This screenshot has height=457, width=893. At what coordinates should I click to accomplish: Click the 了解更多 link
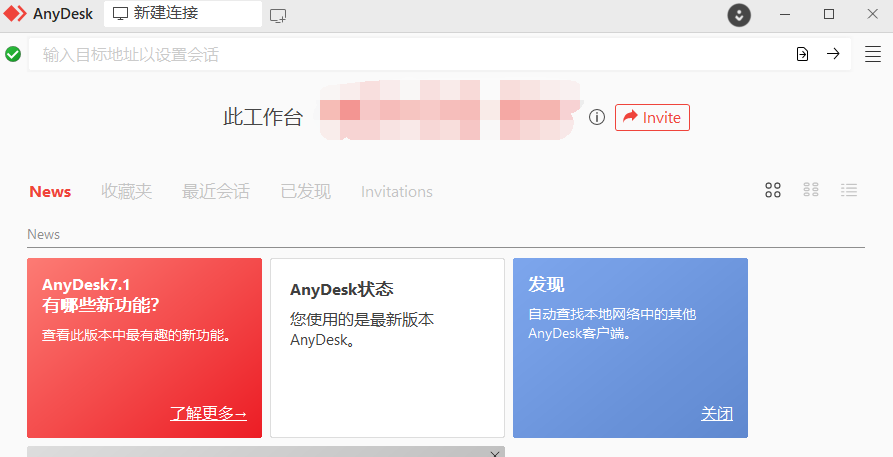pyautogui.click(x=208, y=413)
